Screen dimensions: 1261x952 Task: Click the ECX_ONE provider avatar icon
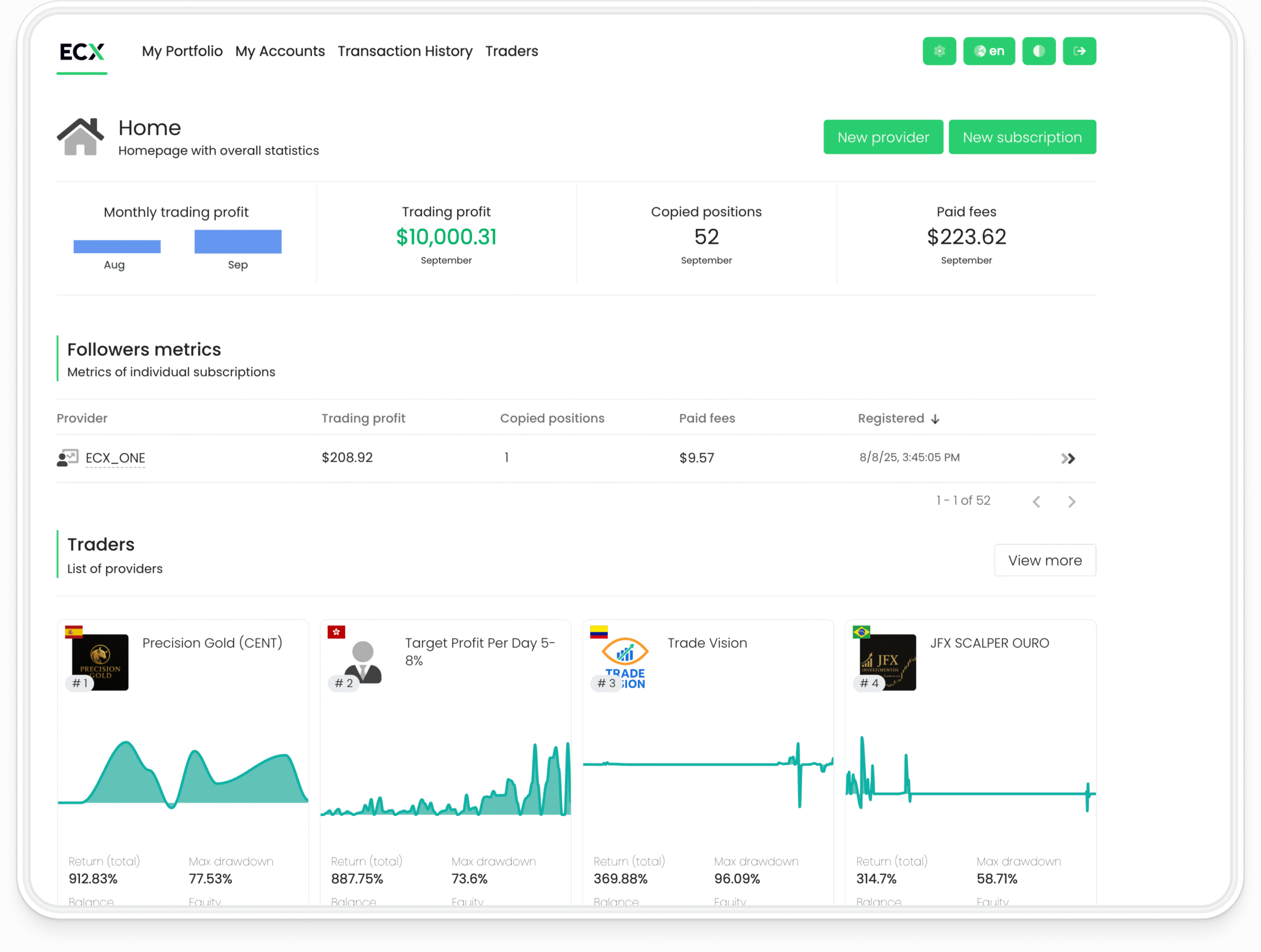point(67,458)
